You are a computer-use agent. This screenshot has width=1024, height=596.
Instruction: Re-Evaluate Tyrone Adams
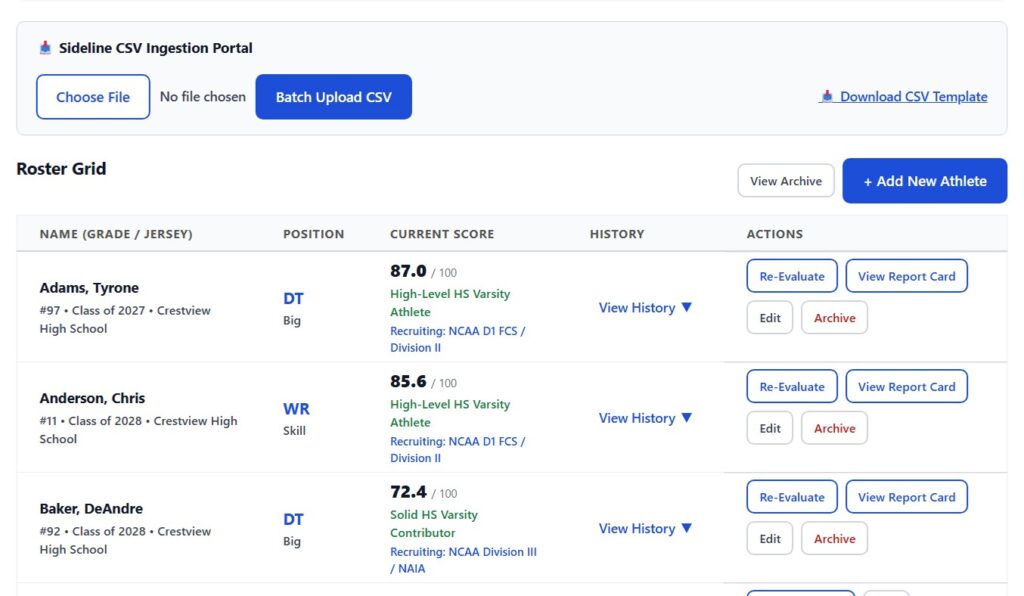click(x=792, y=276)
